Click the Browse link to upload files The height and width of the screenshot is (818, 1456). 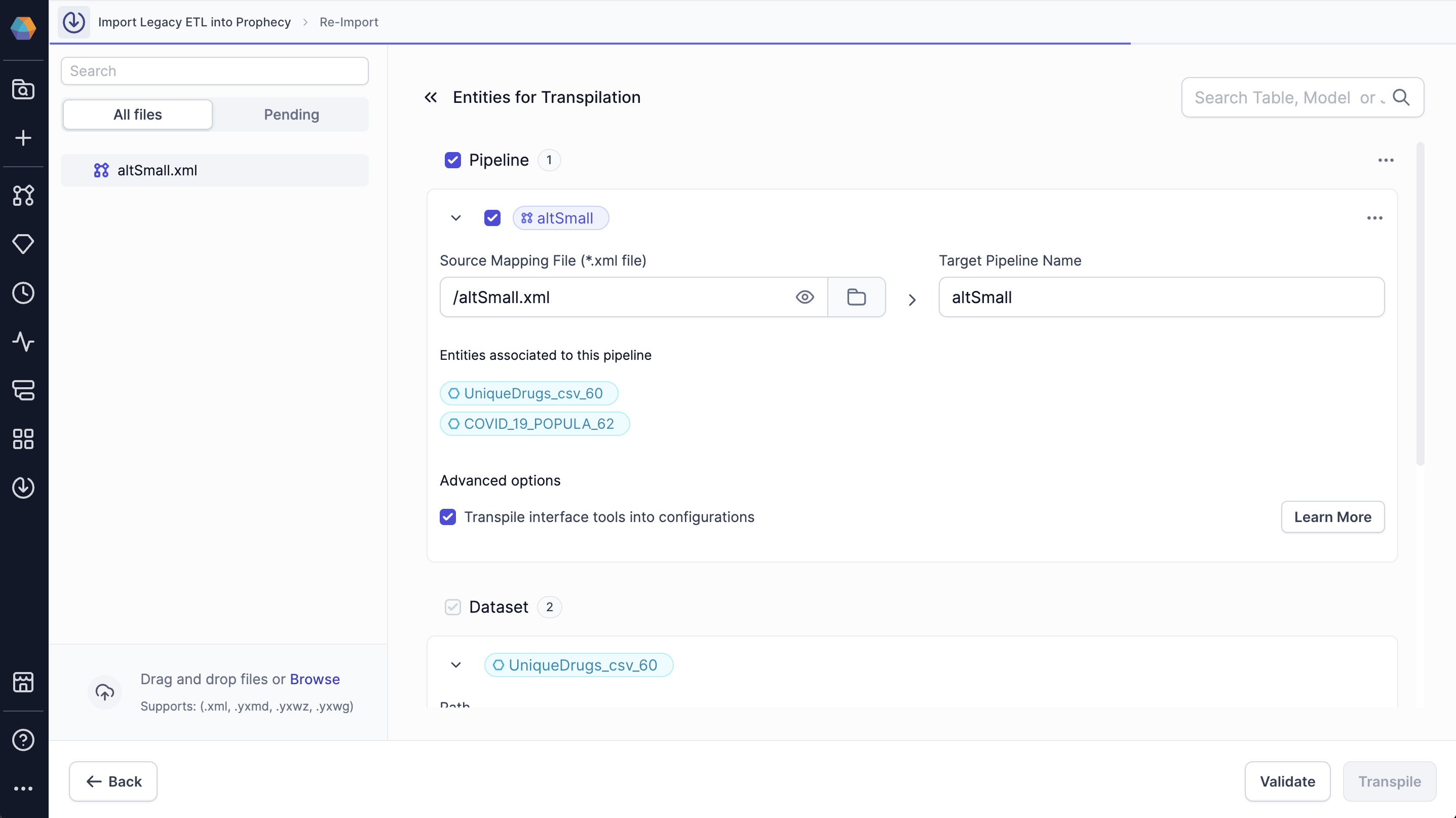pyautogui.click(x=314, y=679)
